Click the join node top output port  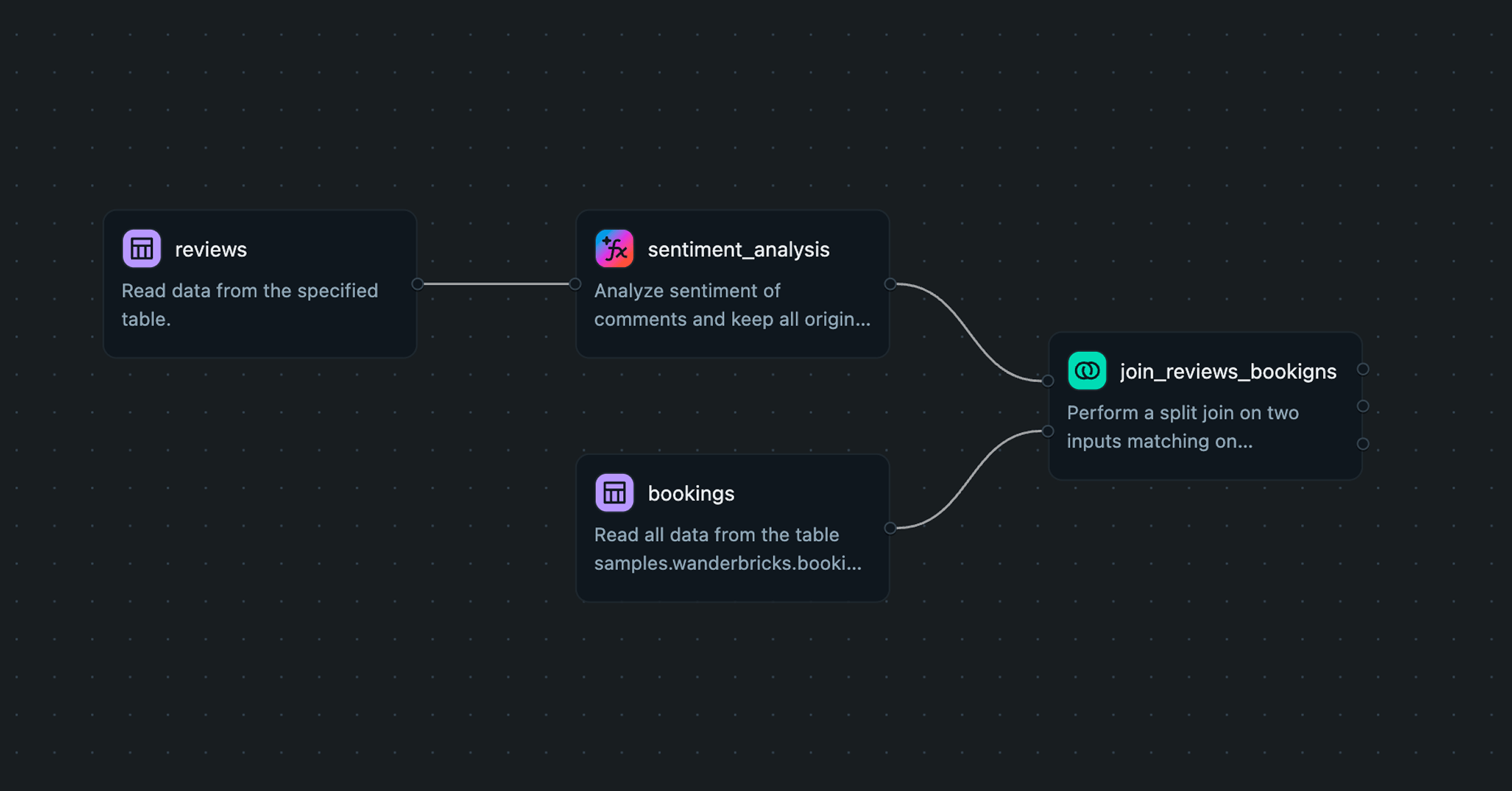click(1363, 369)
